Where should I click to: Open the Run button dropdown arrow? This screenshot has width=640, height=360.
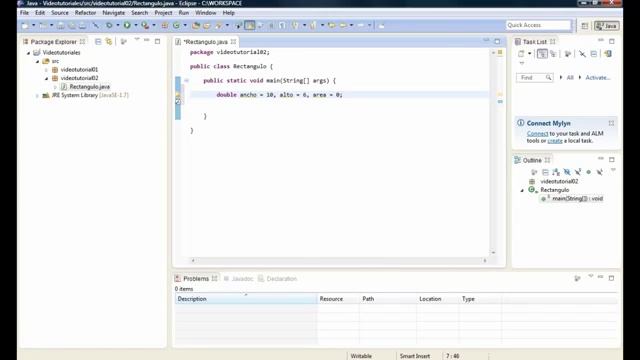(136, 25)
